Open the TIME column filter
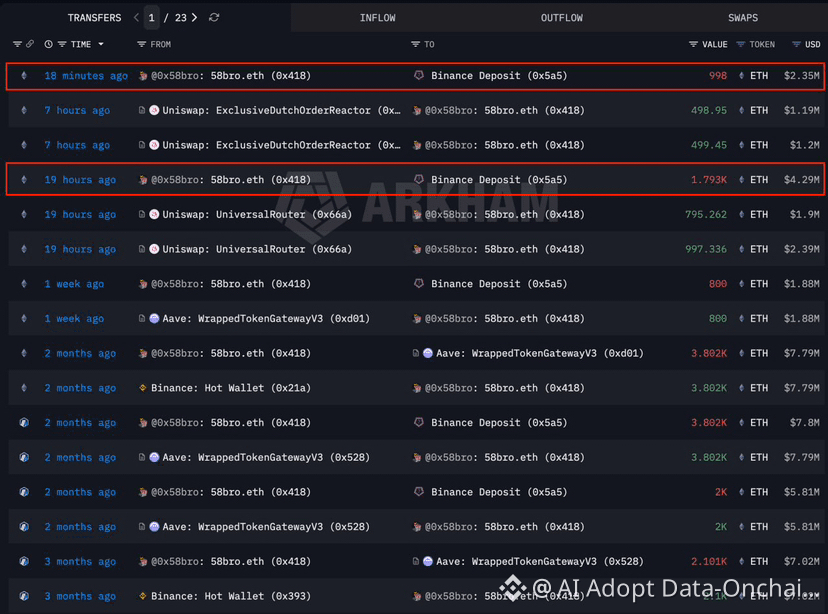Viewport: 828px width, 614px height. (x=62, y=44)
